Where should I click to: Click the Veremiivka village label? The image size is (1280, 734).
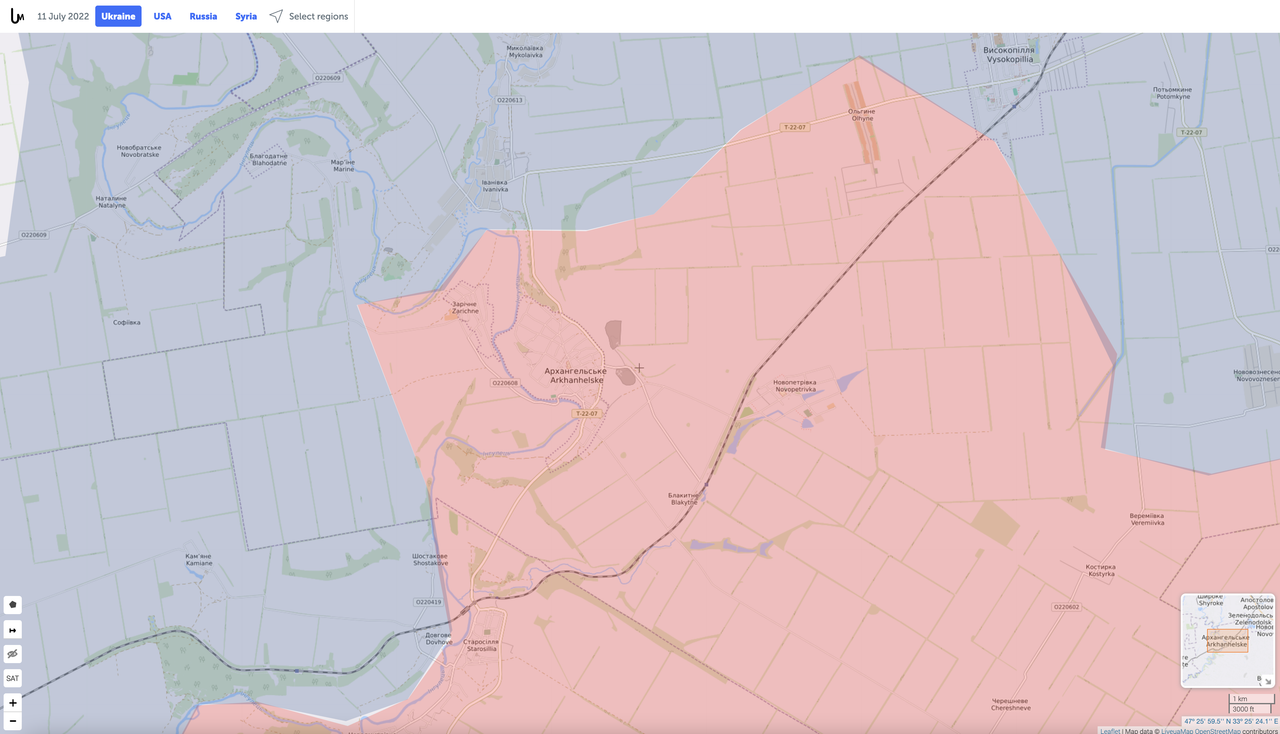tap(1146, 519)
